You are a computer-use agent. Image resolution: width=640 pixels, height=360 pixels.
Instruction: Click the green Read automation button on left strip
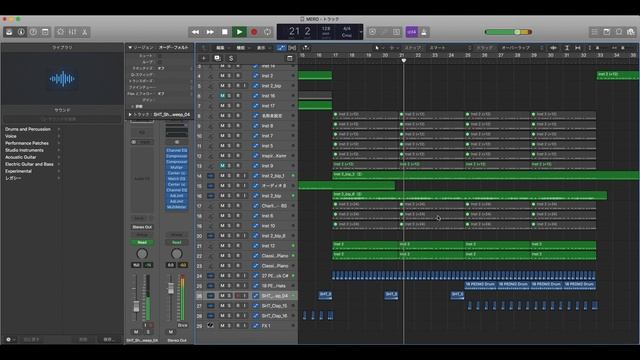(x=142, y=242)
